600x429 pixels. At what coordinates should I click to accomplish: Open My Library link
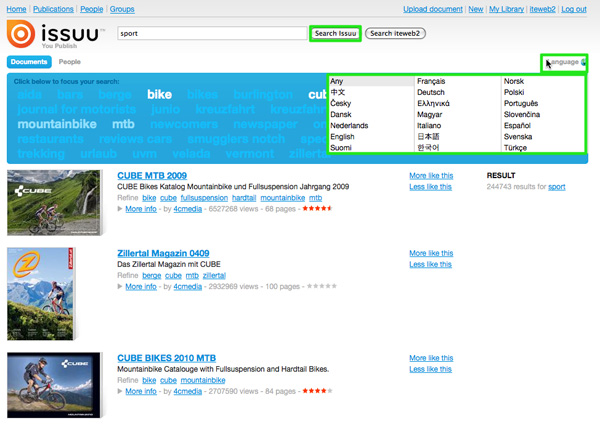pos(506,9)
